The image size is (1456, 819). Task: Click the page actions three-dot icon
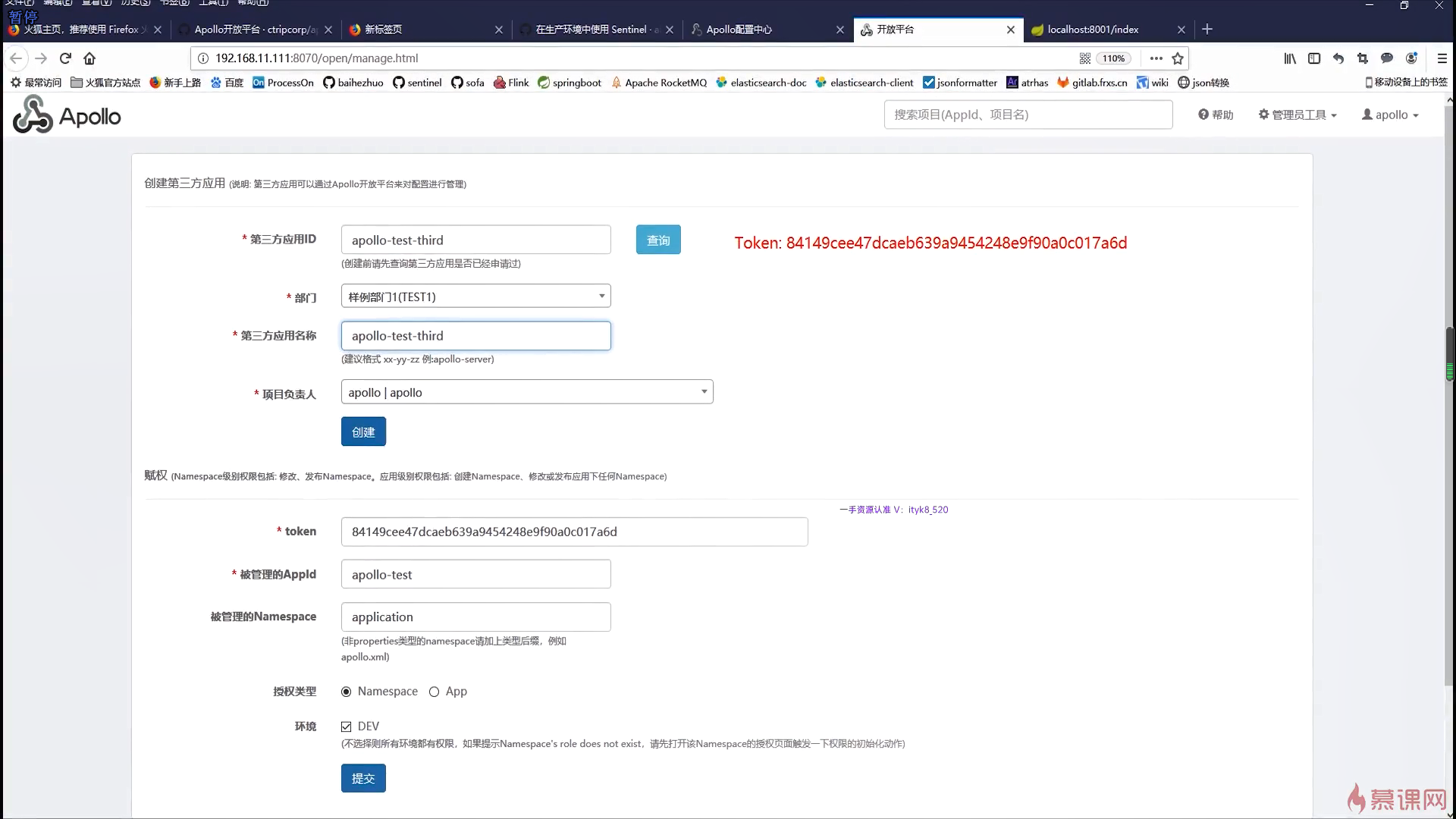pyautogui.click(x=1156, y=58)
